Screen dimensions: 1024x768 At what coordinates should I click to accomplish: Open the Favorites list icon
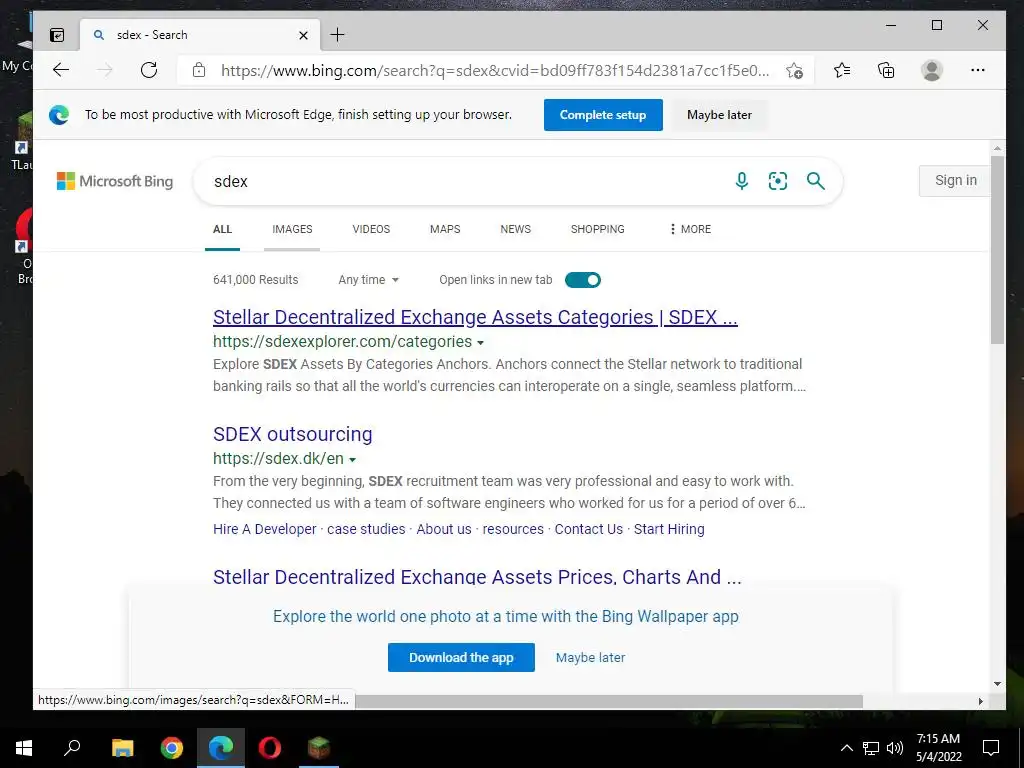tap(842, 70)
